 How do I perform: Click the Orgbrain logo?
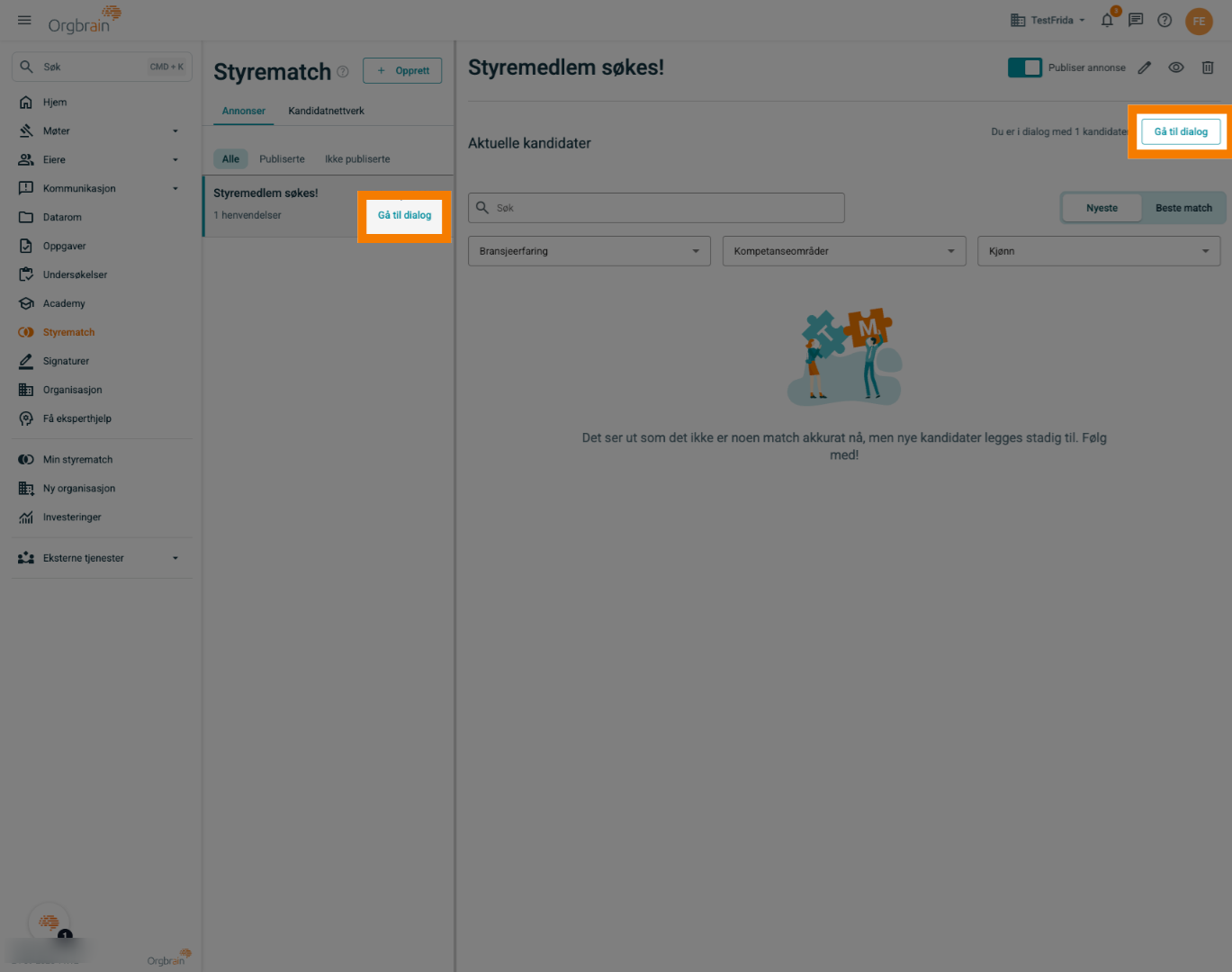pos(85,20)
